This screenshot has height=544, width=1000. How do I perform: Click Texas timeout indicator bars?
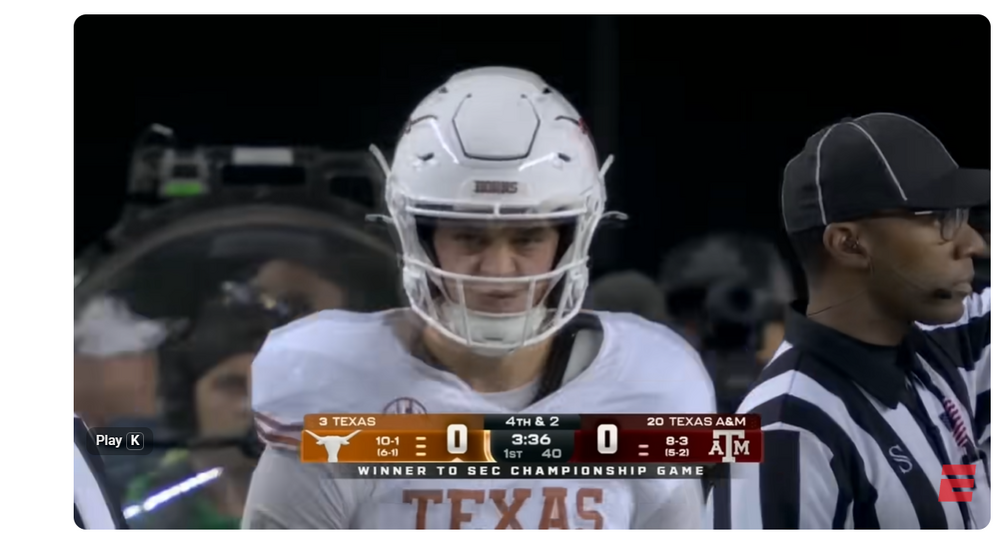(420, 446)
